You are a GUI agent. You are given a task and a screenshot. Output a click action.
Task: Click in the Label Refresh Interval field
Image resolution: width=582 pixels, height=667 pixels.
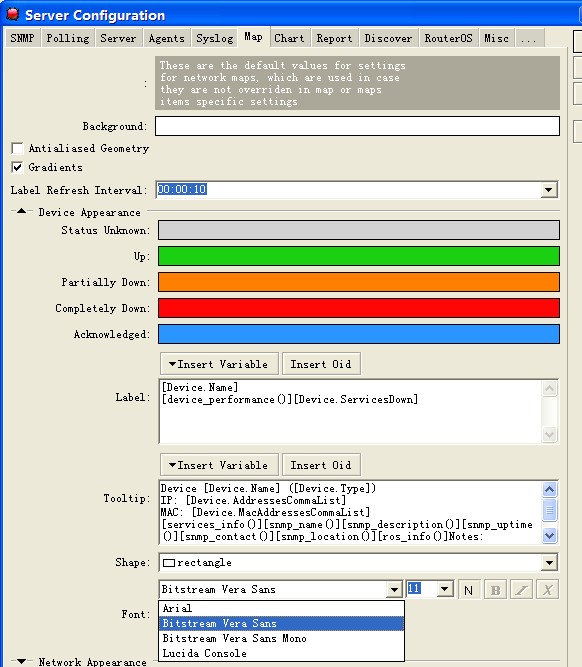coord(349,190)
